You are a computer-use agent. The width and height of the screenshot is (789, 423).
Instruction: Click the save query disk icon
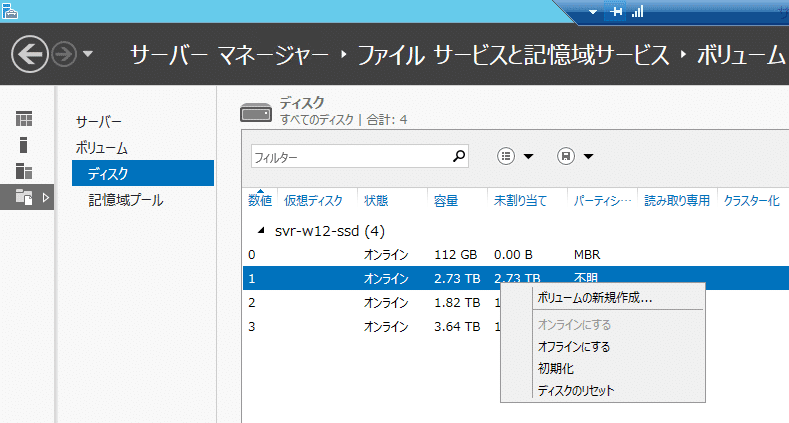[x=566, y=156]
